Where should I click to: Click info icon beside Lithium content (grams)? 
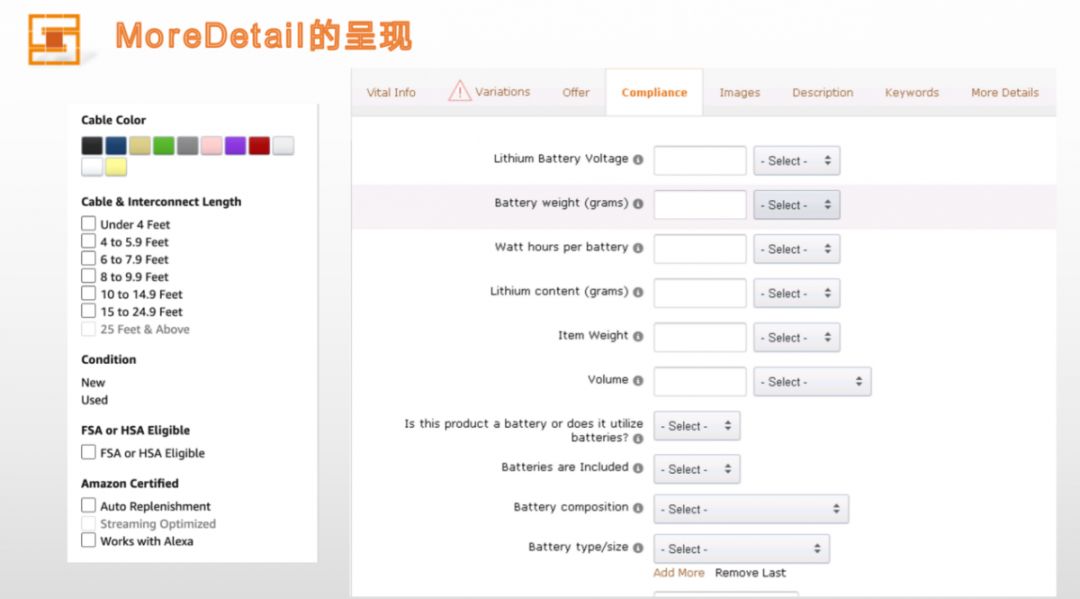(x=638, y=293)
